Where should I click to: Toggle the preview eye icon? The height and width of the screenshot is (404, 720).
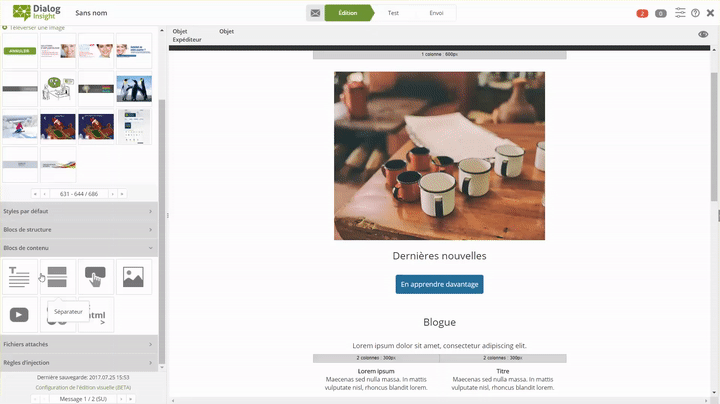click(x=703, y=34)
